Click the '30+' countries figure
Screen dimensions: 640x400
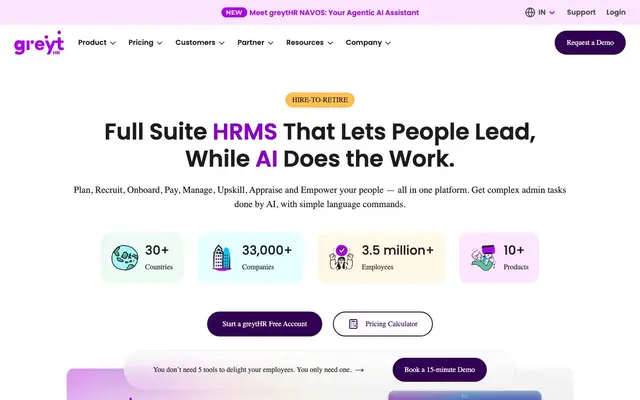pos(157,250)
